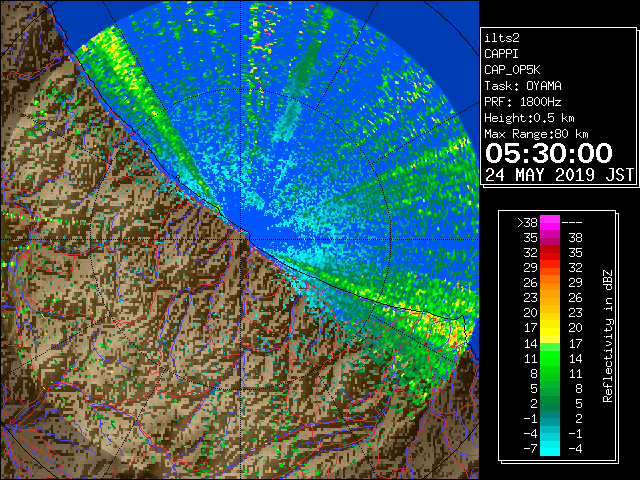Select the 'CAPPI' product text
The image size is (640, 480).
coord(501,54)
